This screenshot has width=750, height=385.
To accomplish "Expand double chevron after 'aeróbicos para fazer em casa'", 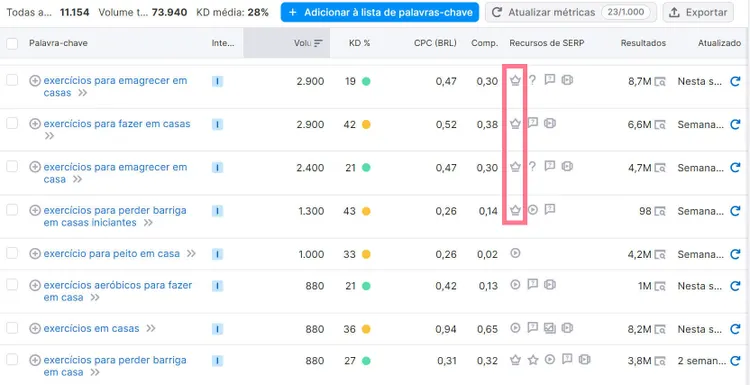I will (95, 297).
